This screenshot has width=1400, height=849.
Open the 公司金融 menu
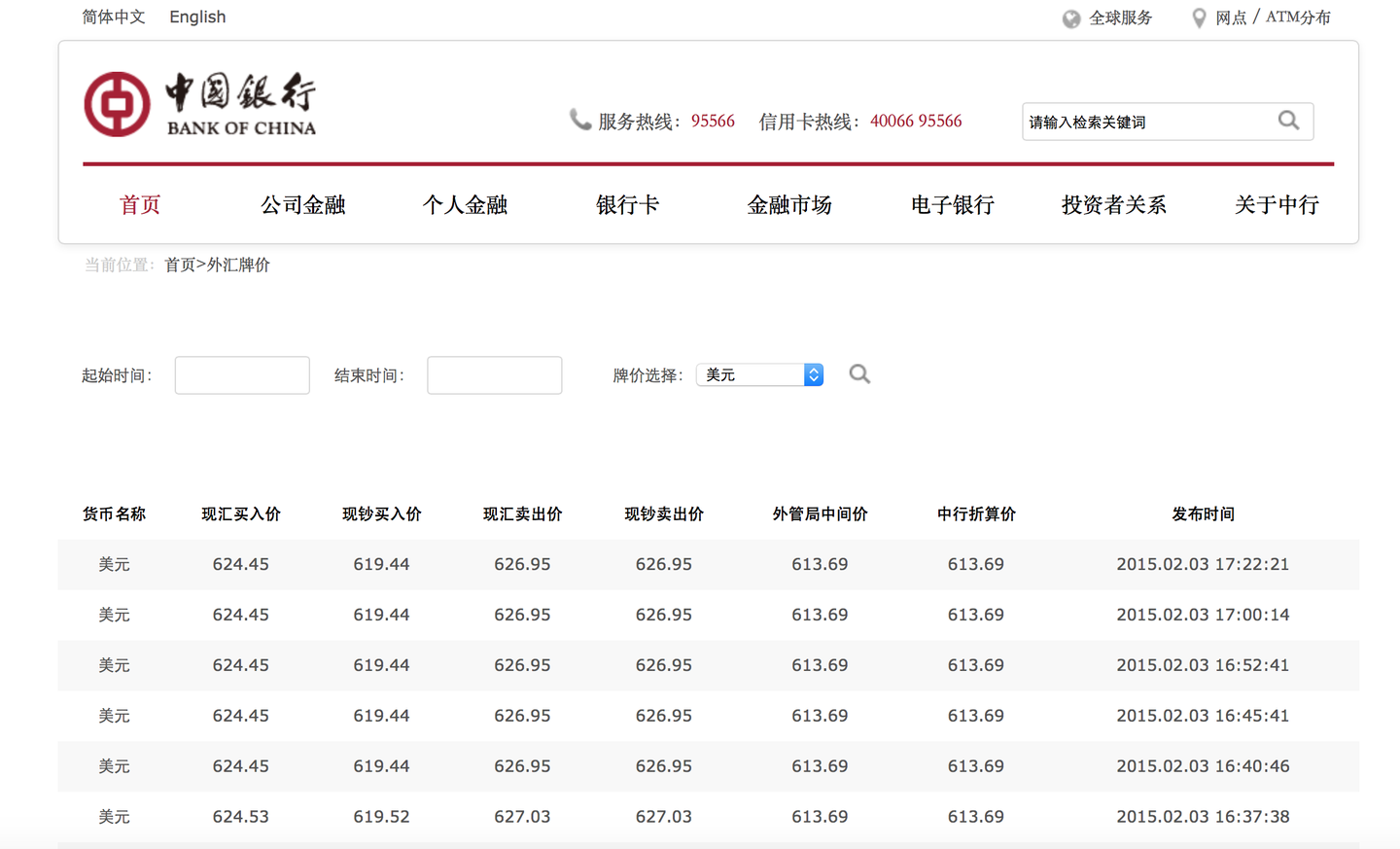(x=303, y=205)
